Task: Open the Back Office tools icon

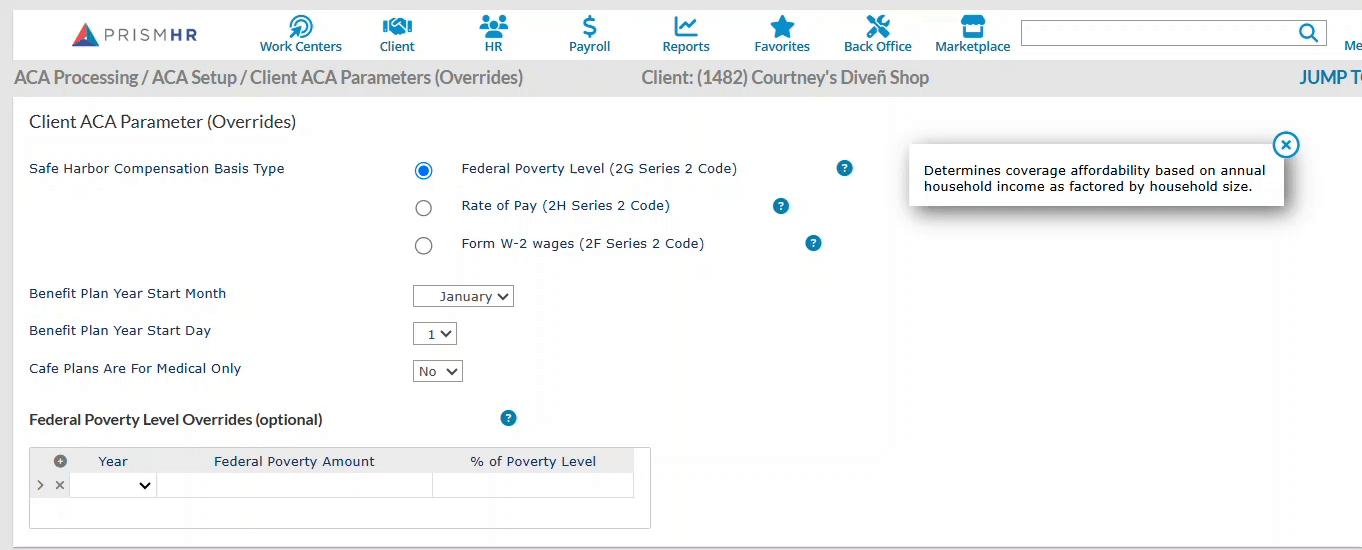Action: pos(878,27)
